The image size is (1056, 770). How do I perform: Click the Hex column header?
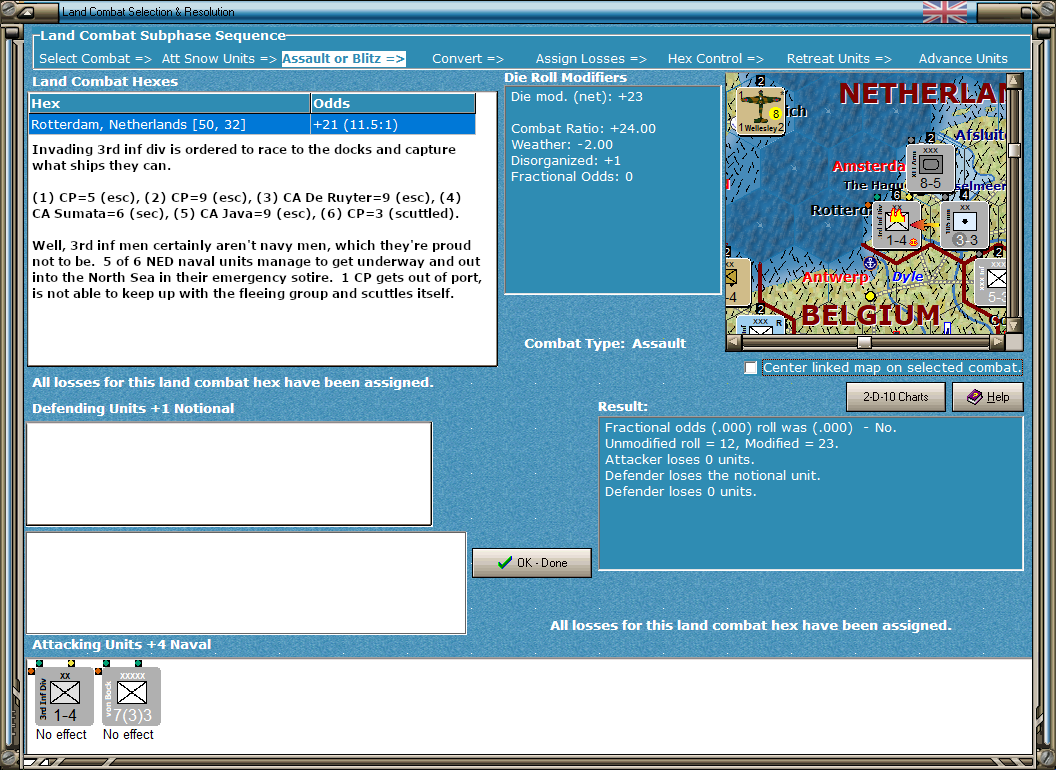click(x=169, y=103)
